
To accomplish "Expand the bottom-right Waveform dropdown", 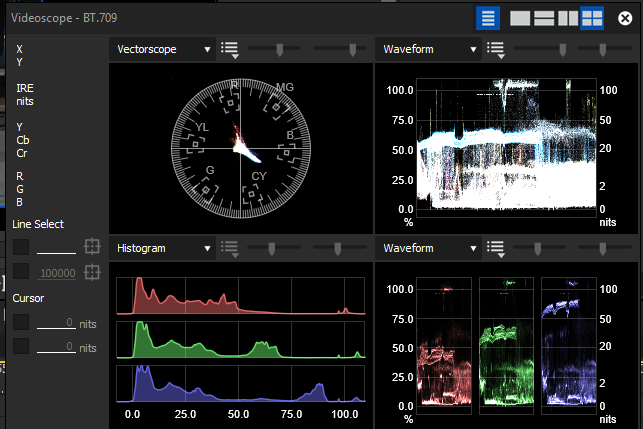I will (x=428, y=247).
